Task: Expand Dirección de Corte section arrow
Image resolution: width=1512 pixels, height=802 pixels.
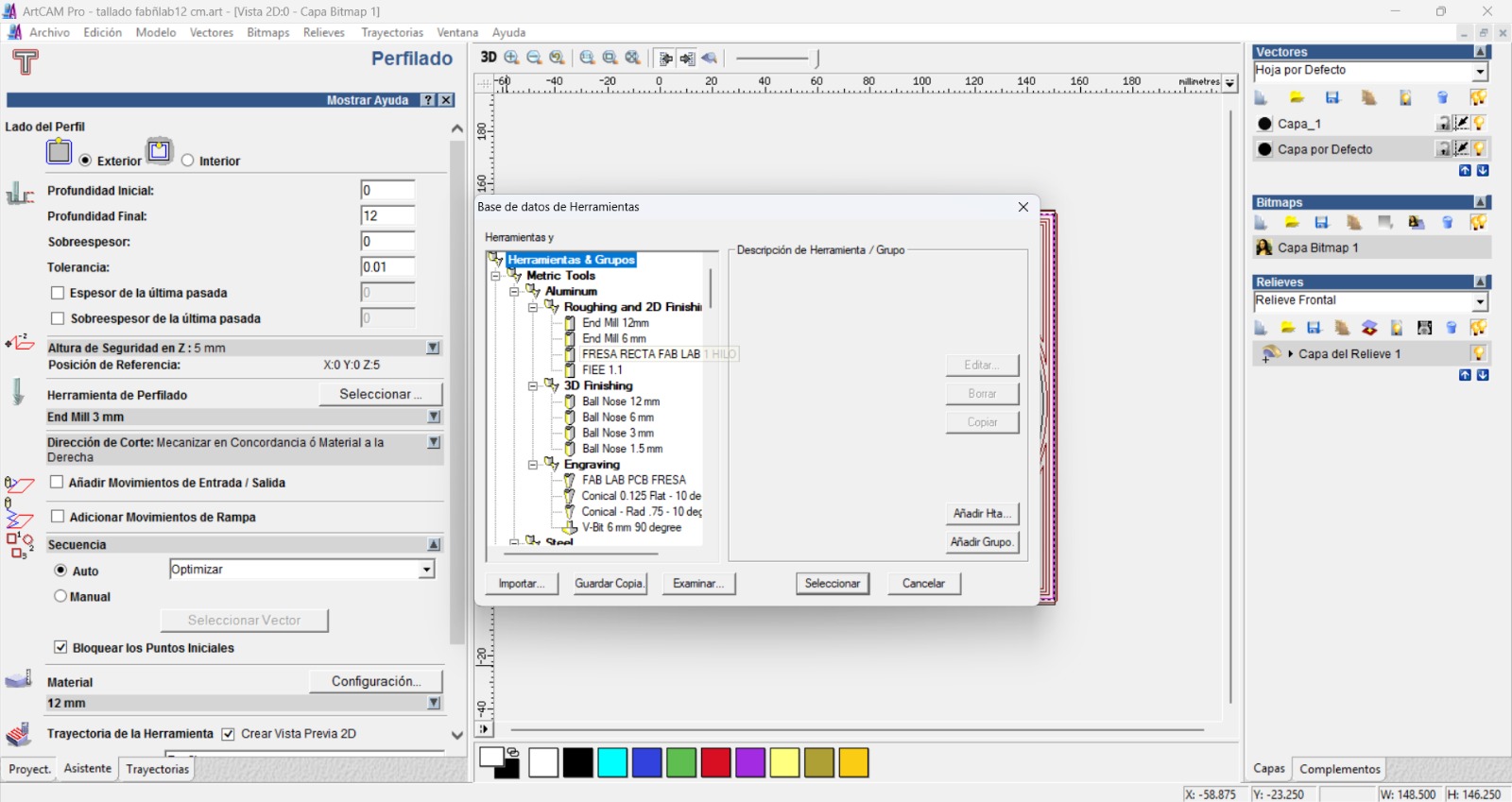Action: pyautogui.click(x=434, y=442)
